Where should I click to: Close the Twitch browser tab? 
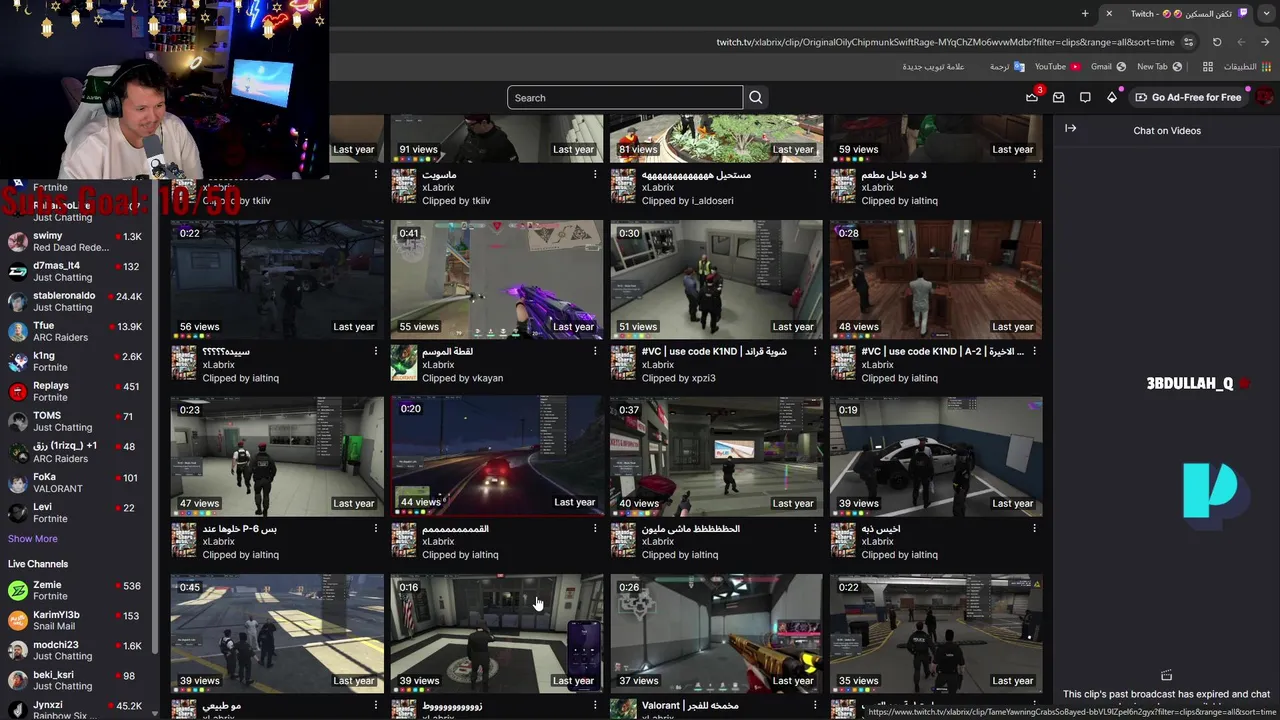click(x=1108, y=13)
